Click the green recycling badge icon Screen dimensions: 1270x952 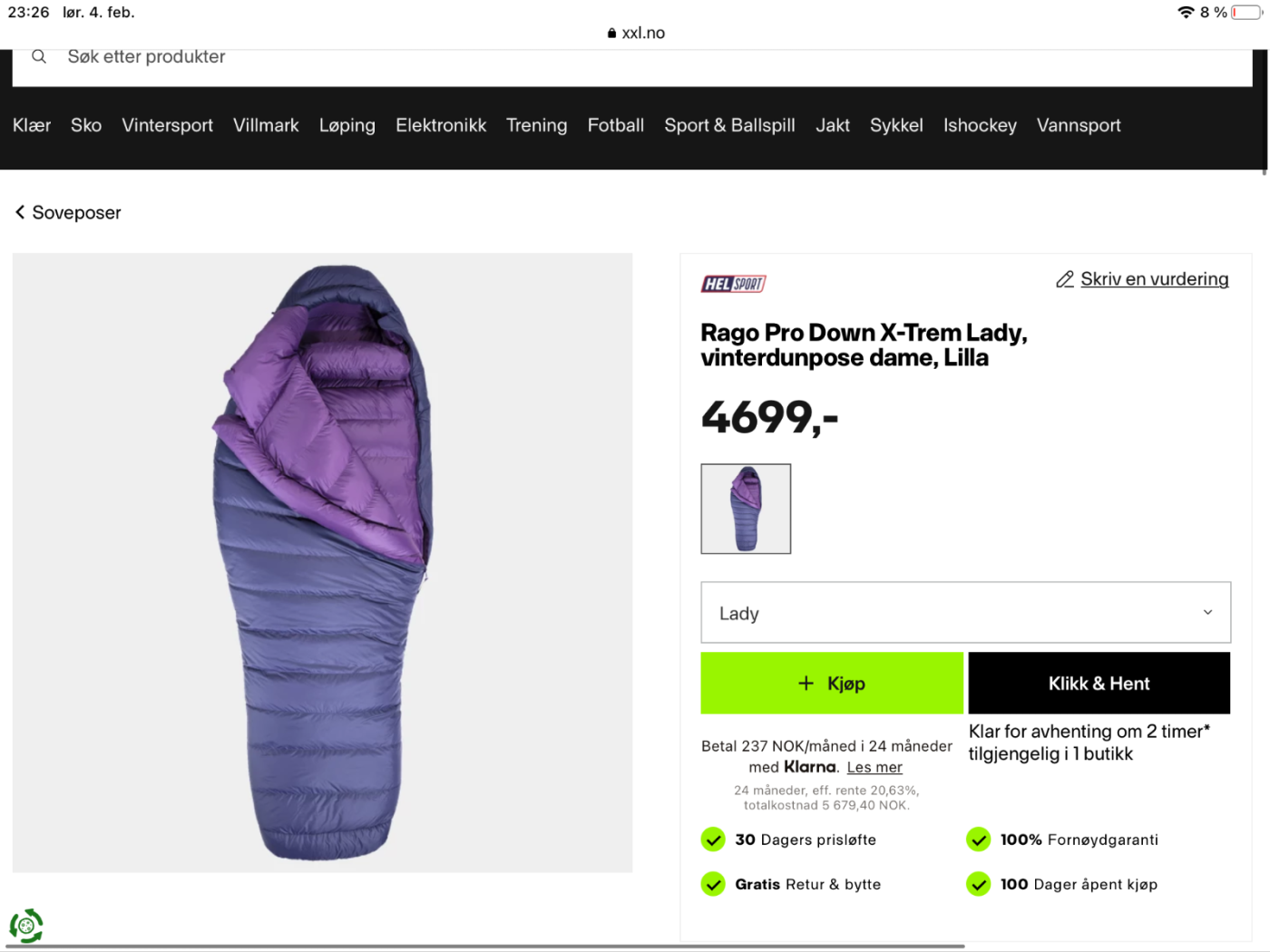26,926
